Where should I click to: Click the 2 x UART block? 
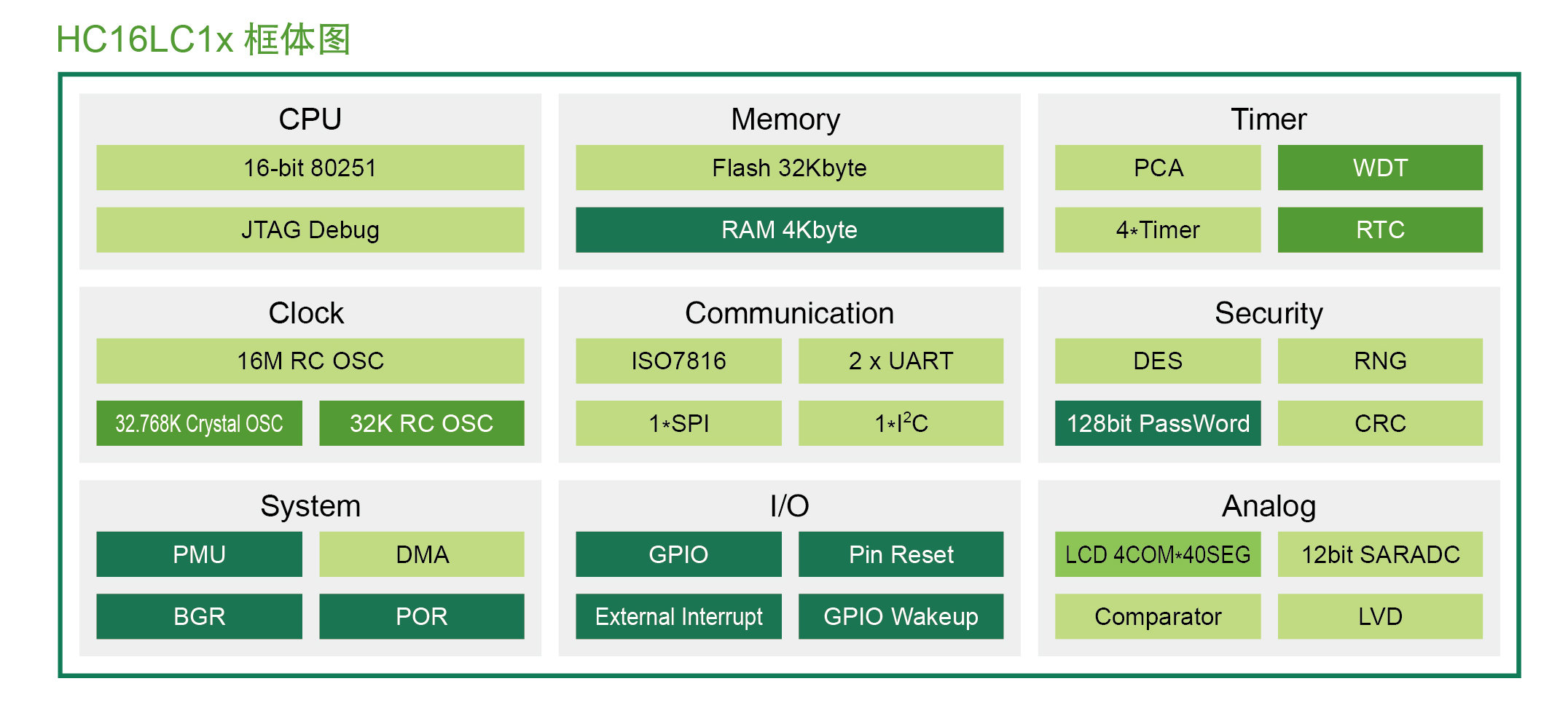pyautogui.click(x=901, y=361)
